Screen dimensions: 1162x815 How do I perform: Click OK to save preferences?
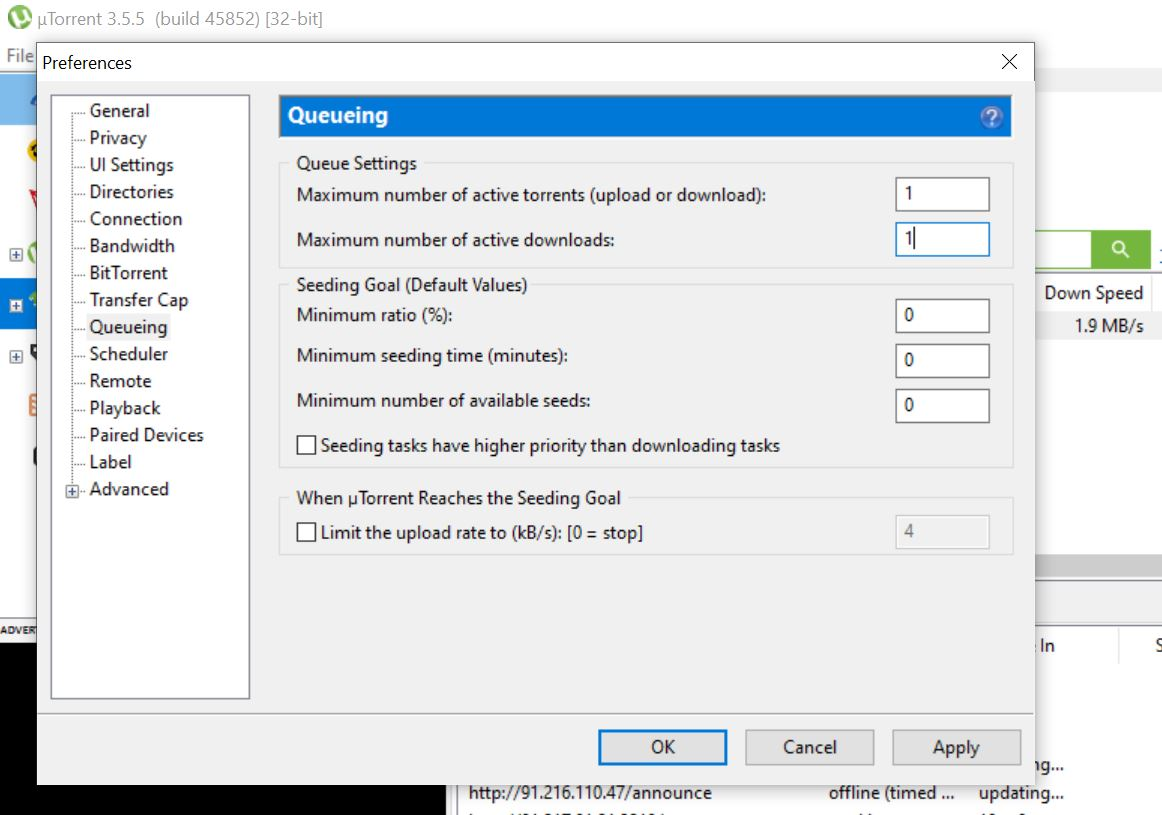tap(663, 747)
